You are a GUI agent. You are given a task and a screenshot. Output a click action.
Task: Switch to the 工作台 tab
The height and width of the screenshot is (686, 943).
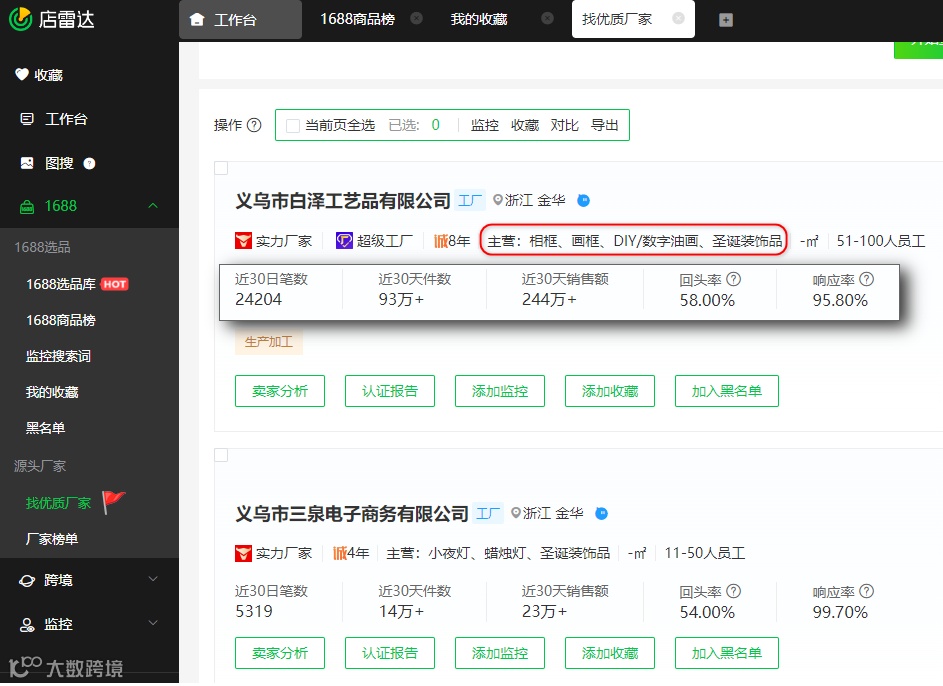pyautogui.click(x=241, y=20)
